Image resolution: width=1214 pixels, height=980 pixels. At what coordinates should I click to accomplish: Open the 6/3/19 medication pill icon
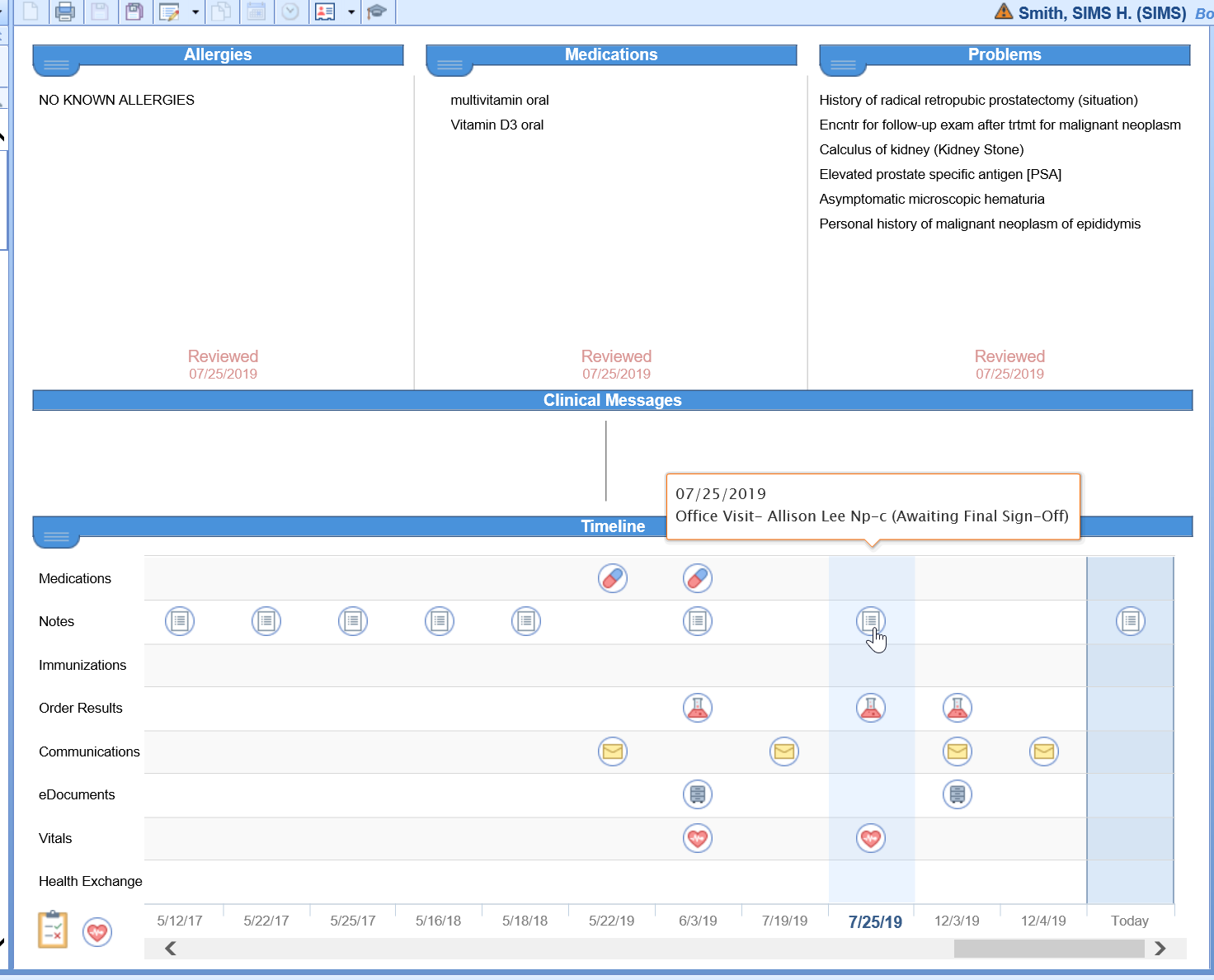click(x=698, y=578)
